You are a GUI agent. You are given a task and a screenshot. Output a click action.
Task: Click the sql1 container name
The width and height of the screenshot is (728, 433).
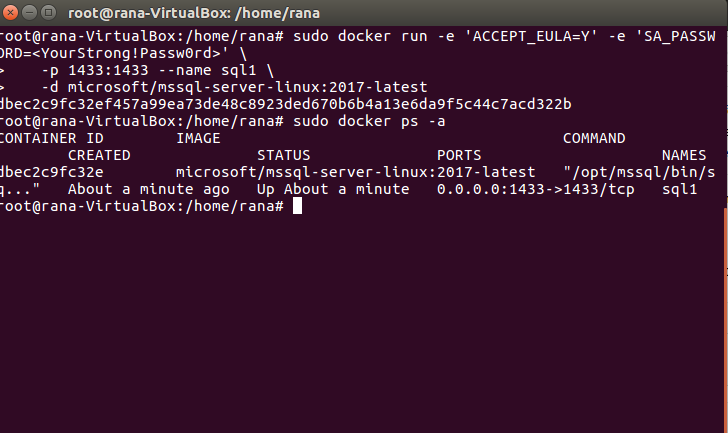679,189
